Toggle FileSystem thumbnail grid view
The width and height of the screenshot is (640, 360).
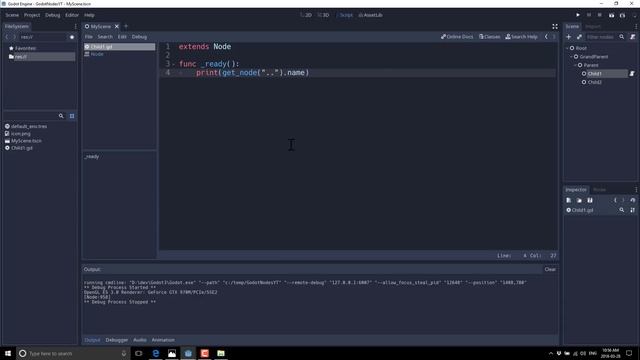(x=72, y=116)
